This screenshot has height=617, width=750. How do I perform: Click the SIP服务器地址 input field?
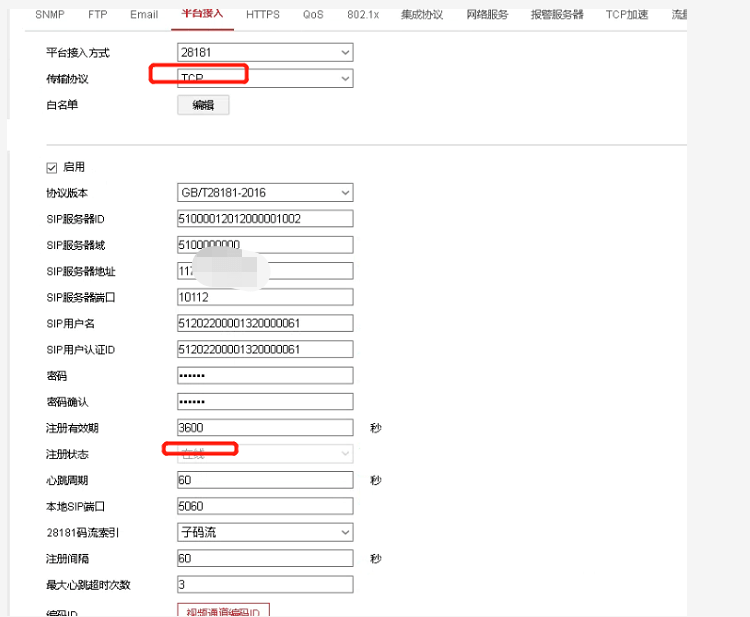[x=265, y=271]
